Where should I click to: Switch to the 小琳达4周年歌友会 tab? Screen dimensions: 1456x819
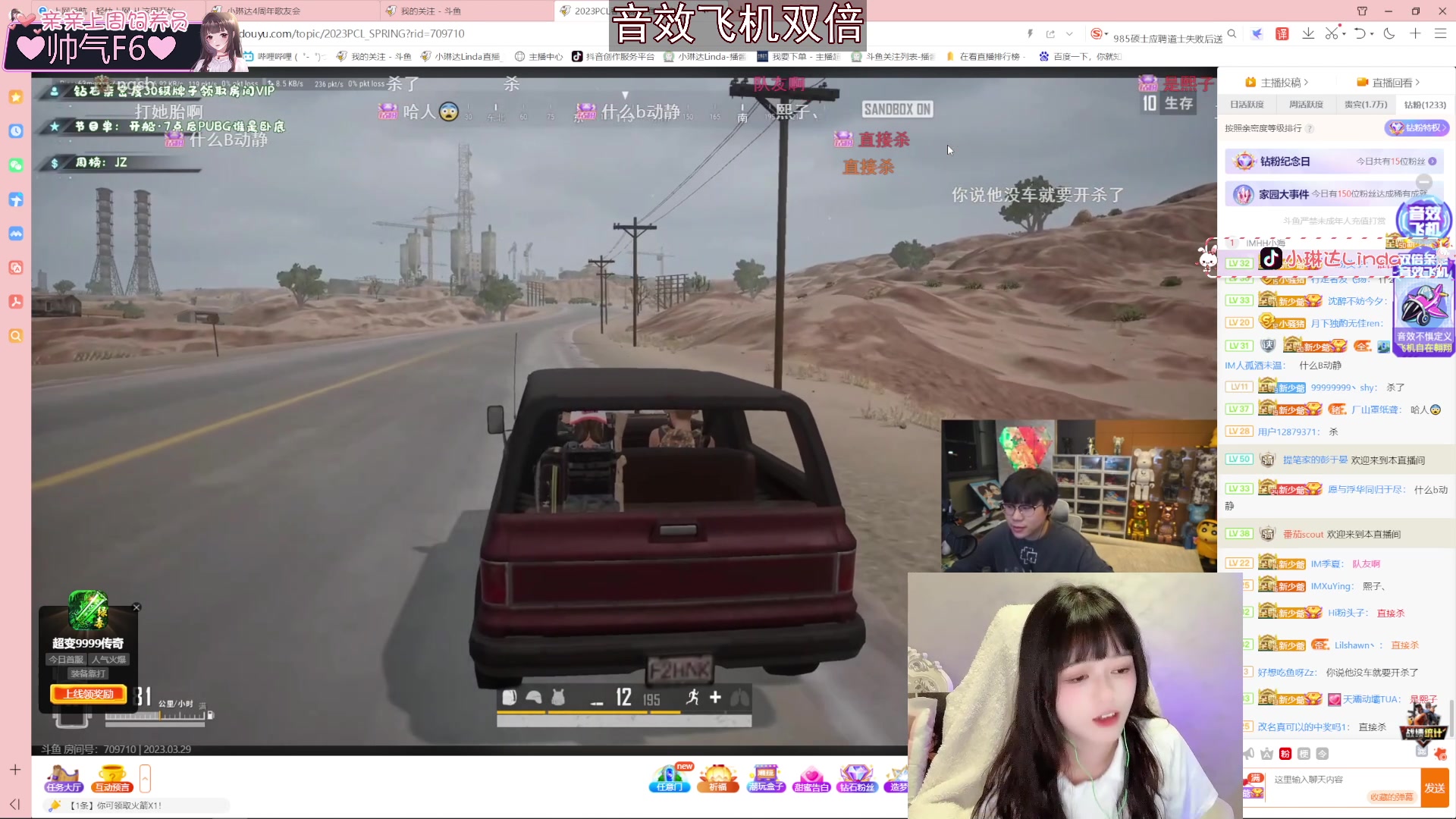coord(292,11)
